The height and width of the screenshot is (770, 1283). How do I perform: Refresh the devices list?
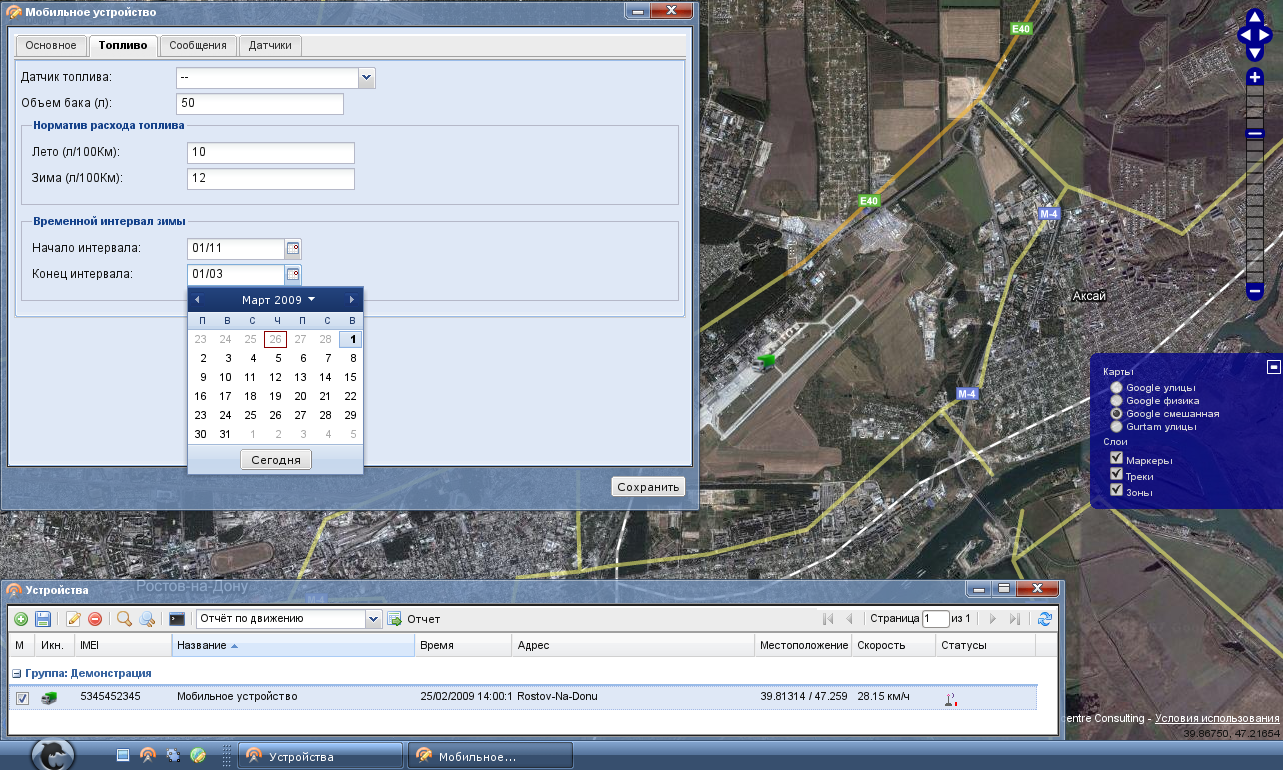pyautogui.click(x=1045, y=619)
